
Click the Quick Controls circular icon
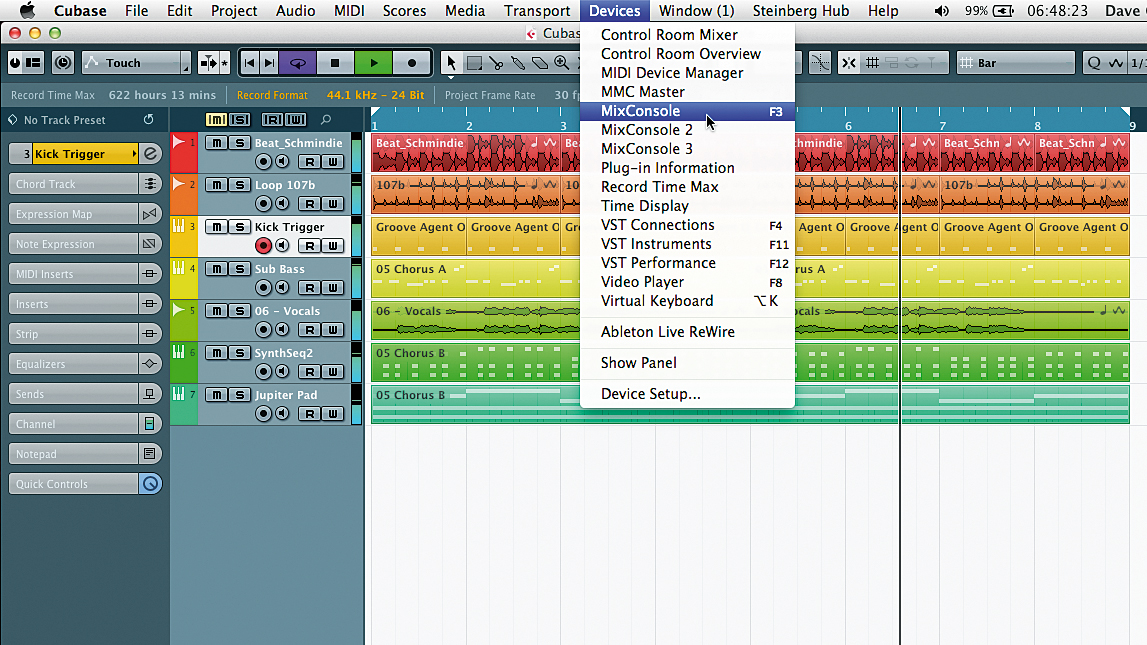150,484
